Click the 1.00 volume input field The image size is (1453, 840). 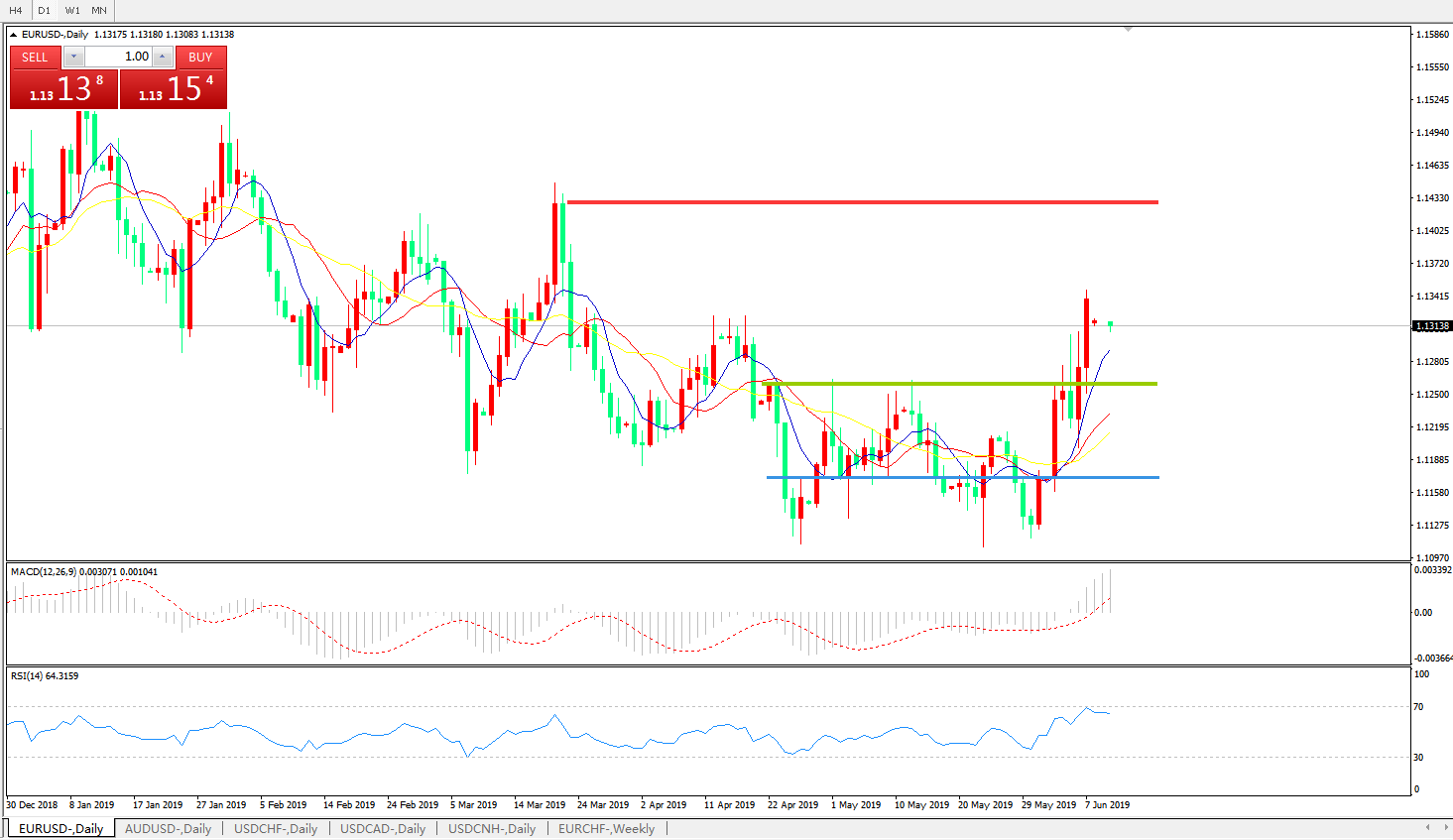coord(118,57)
